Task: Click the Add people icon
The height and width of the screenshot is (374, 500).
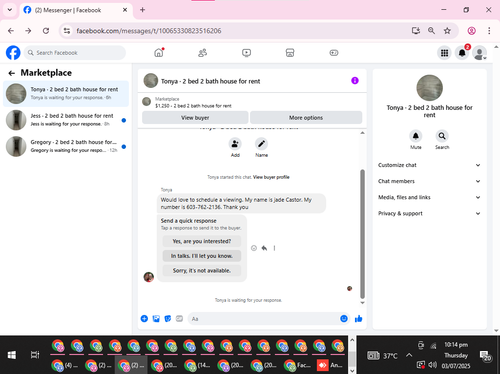Action: coord(235,144)
